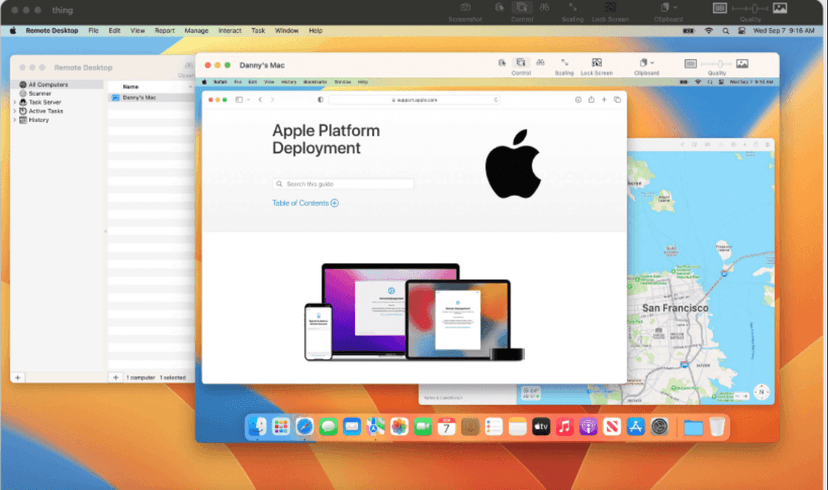
Task: Expand History in the sidebar
Action: [x=15, y=120]
